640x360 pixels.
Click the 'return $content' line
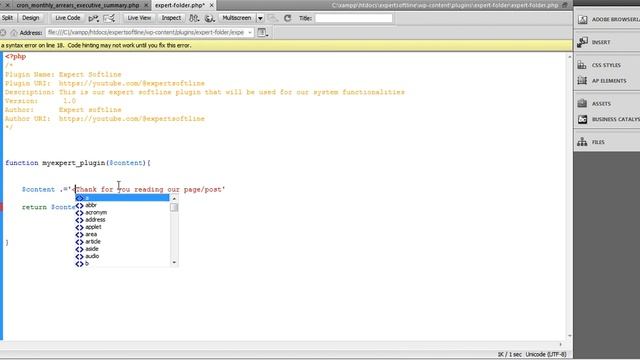[x=48, y=207]
